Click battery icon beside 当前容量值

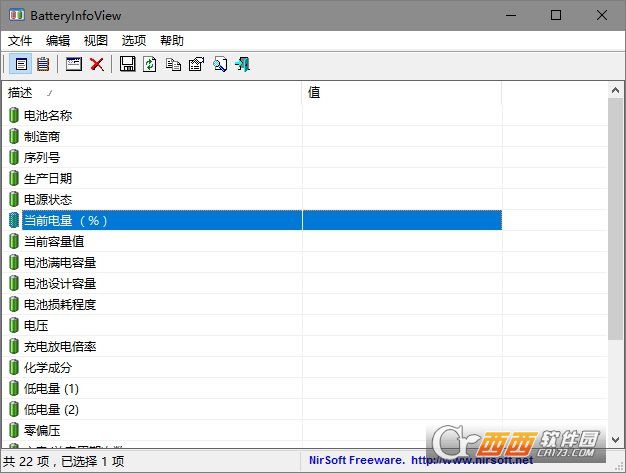coord(14,241)
